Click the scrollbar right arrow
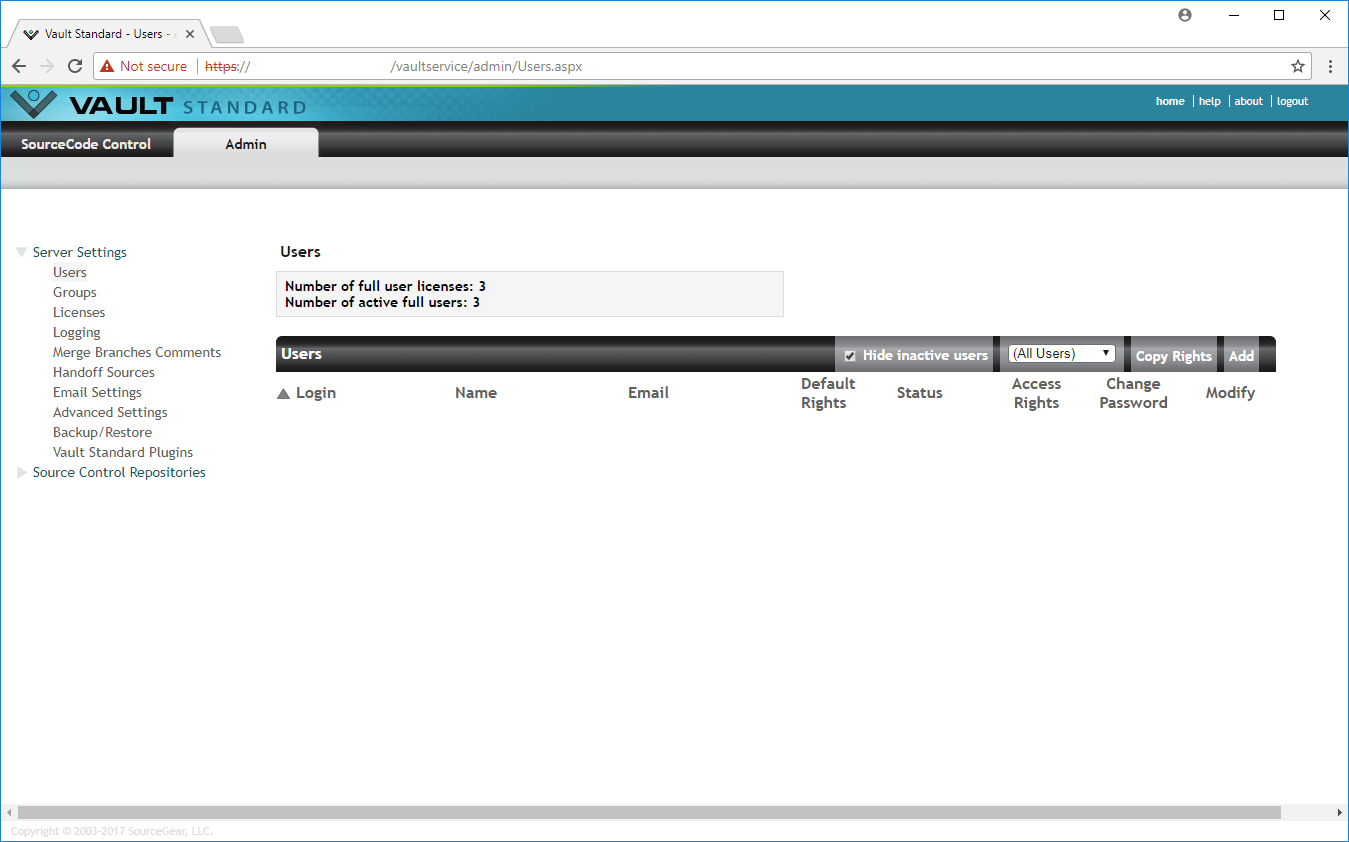Viewport: 1349px width, 842px height. click(x=1340, y=813)
